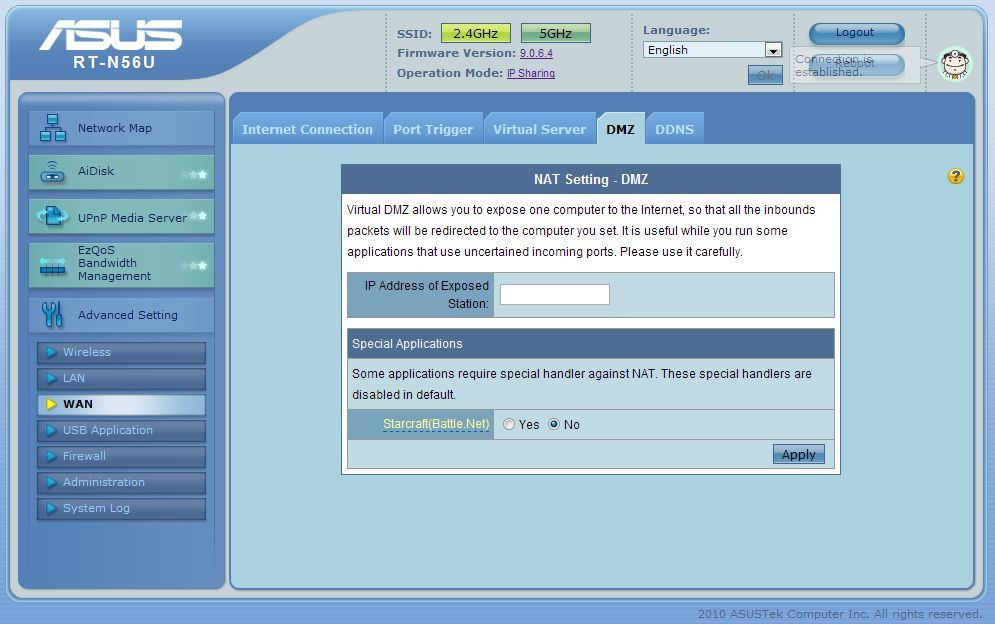Expand the Wireless submenu item

(121, 352)
